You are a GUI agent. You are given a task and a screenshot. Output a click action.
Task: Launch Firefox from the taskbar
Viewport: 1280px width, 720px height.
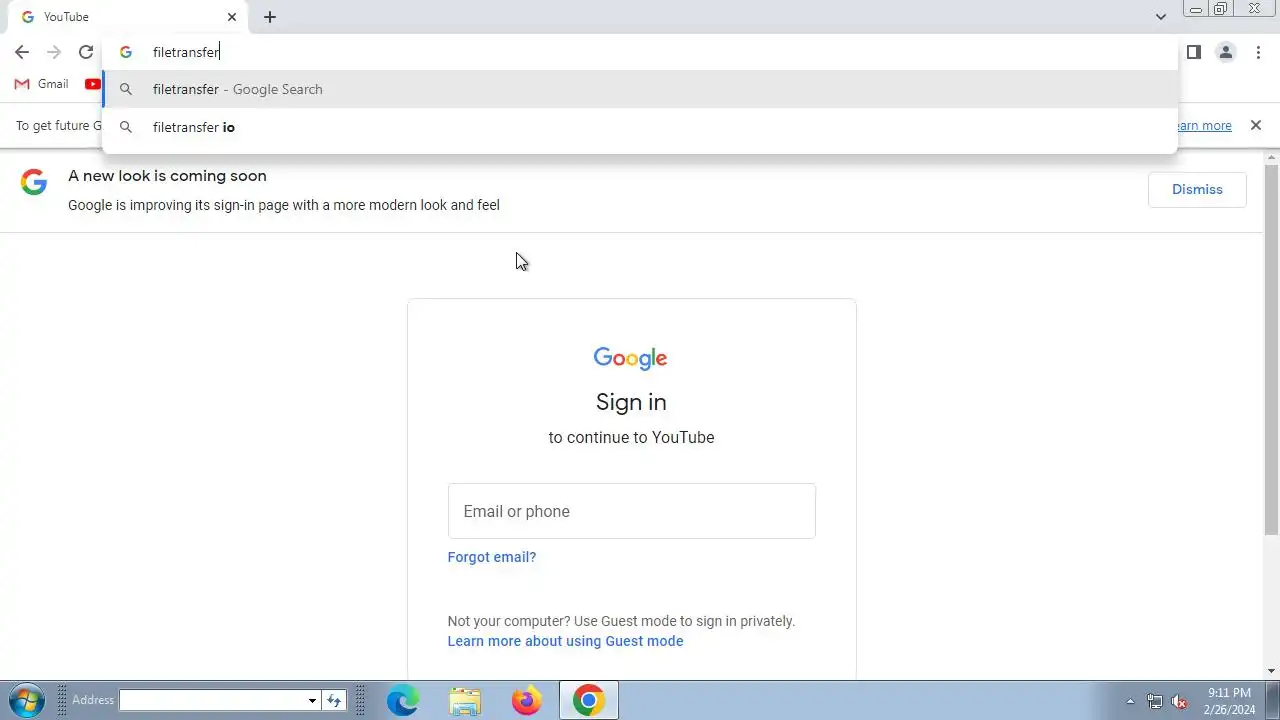(x=527, y=701)
